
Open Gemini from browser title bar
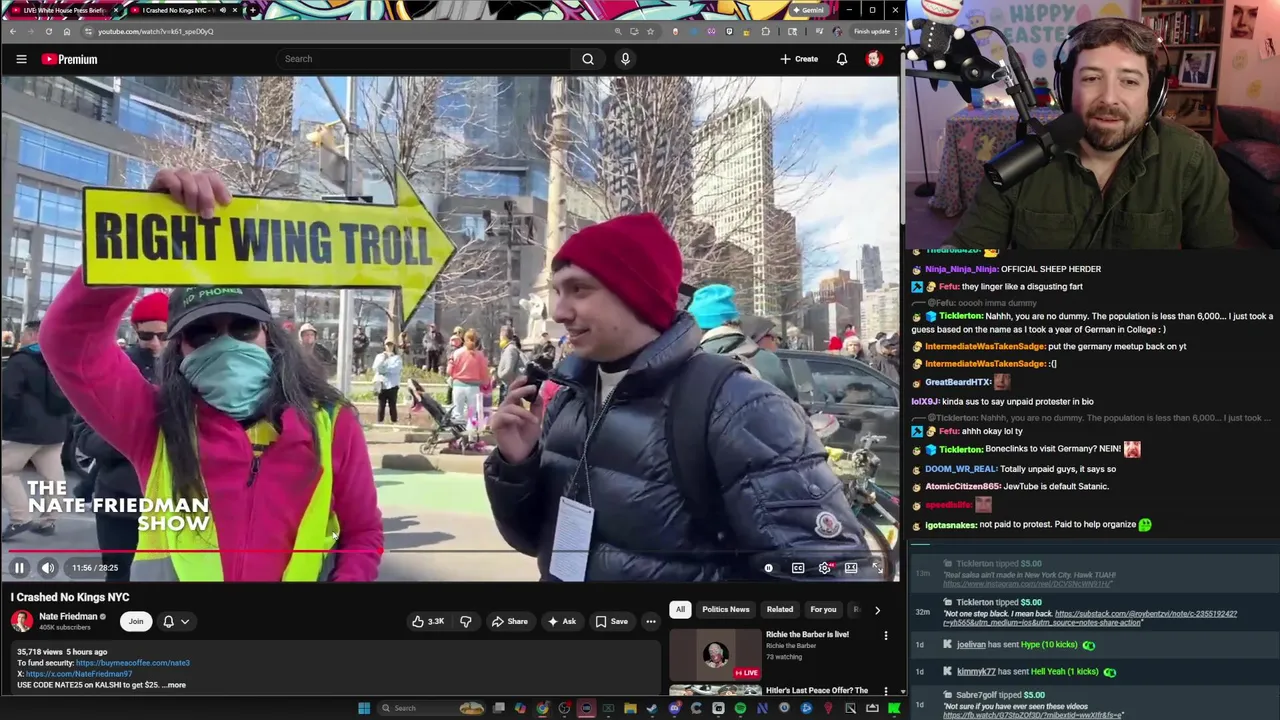point(807,10)
